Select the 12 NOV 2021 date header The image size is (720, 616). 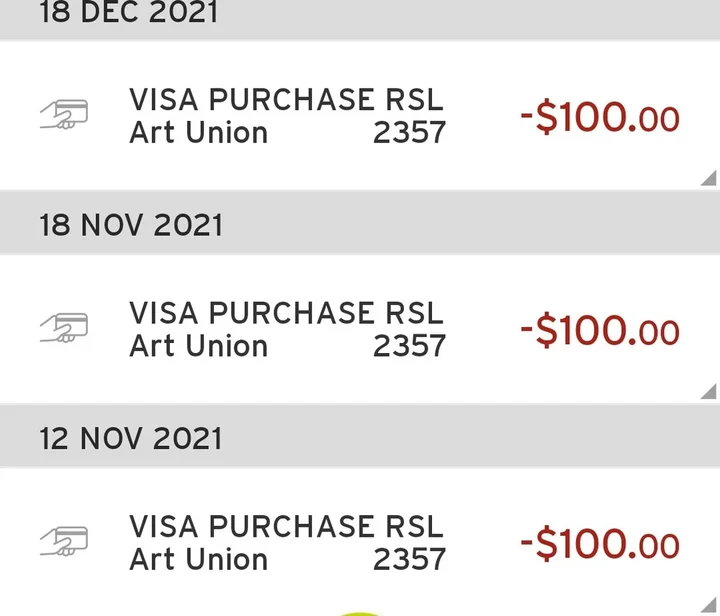tap(131, 438)
